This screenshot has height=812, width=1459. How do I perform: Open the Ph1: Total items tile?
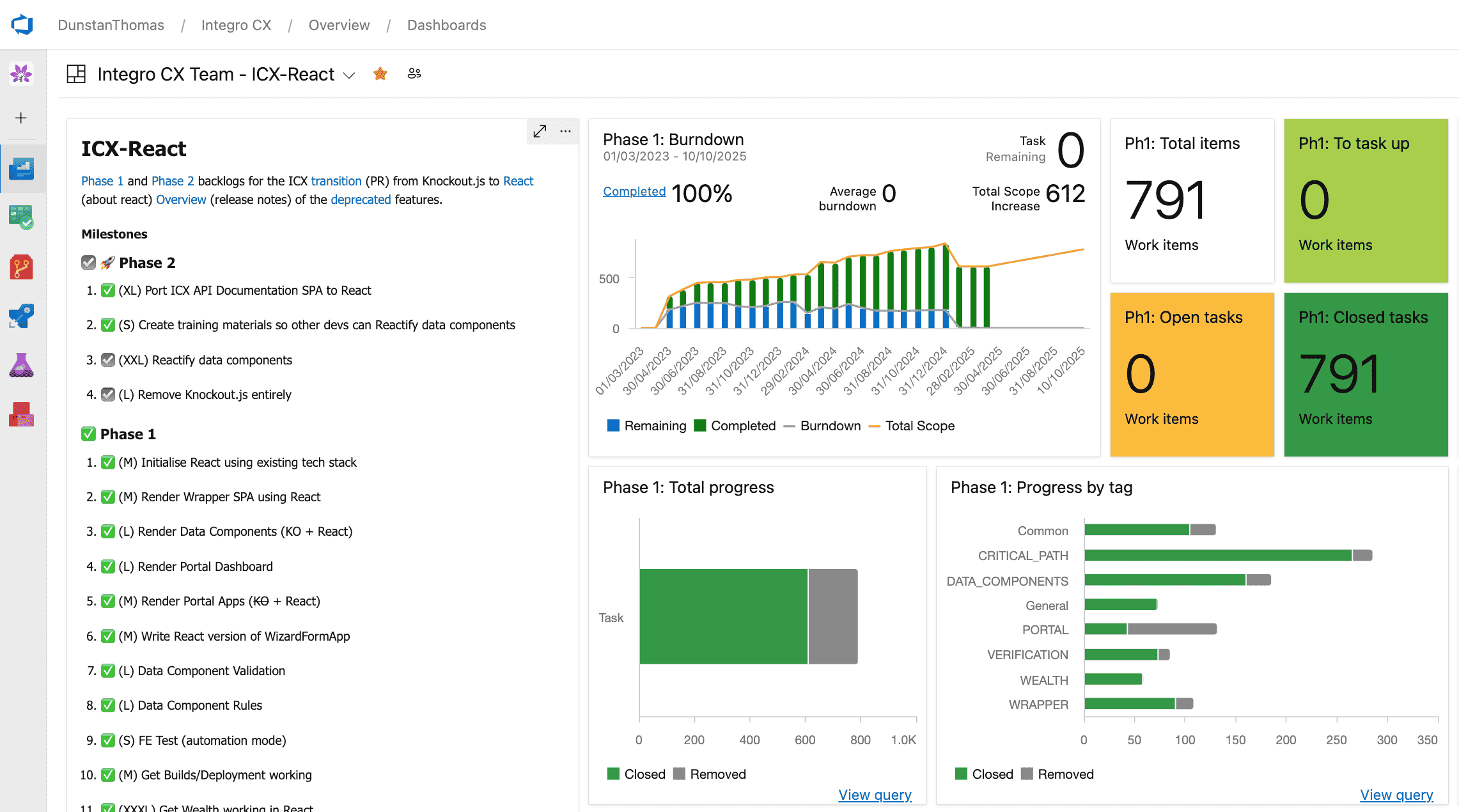tap(1192, 201)
